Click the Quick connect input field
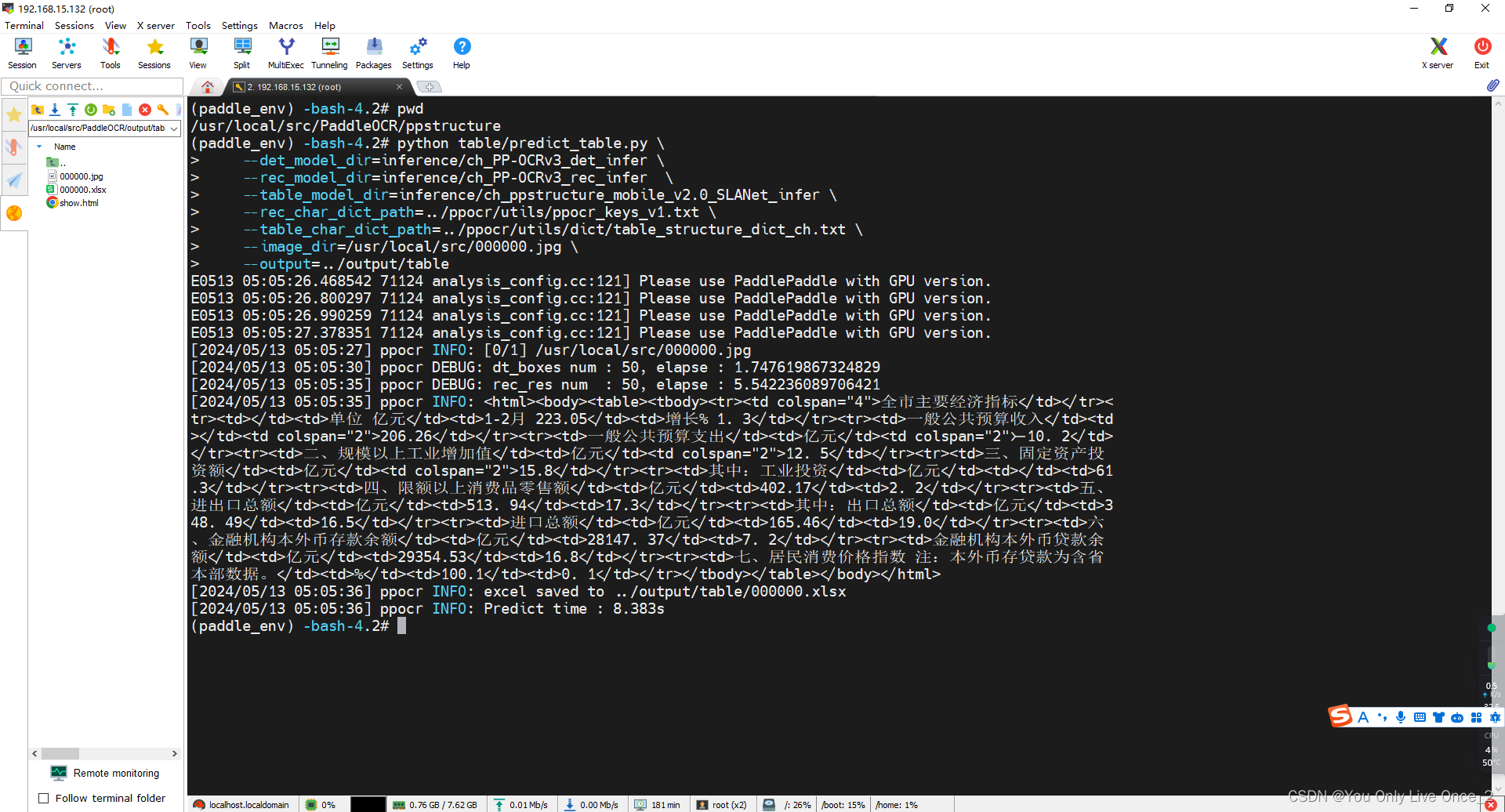The image size is (1505, 812). (92, 86)
